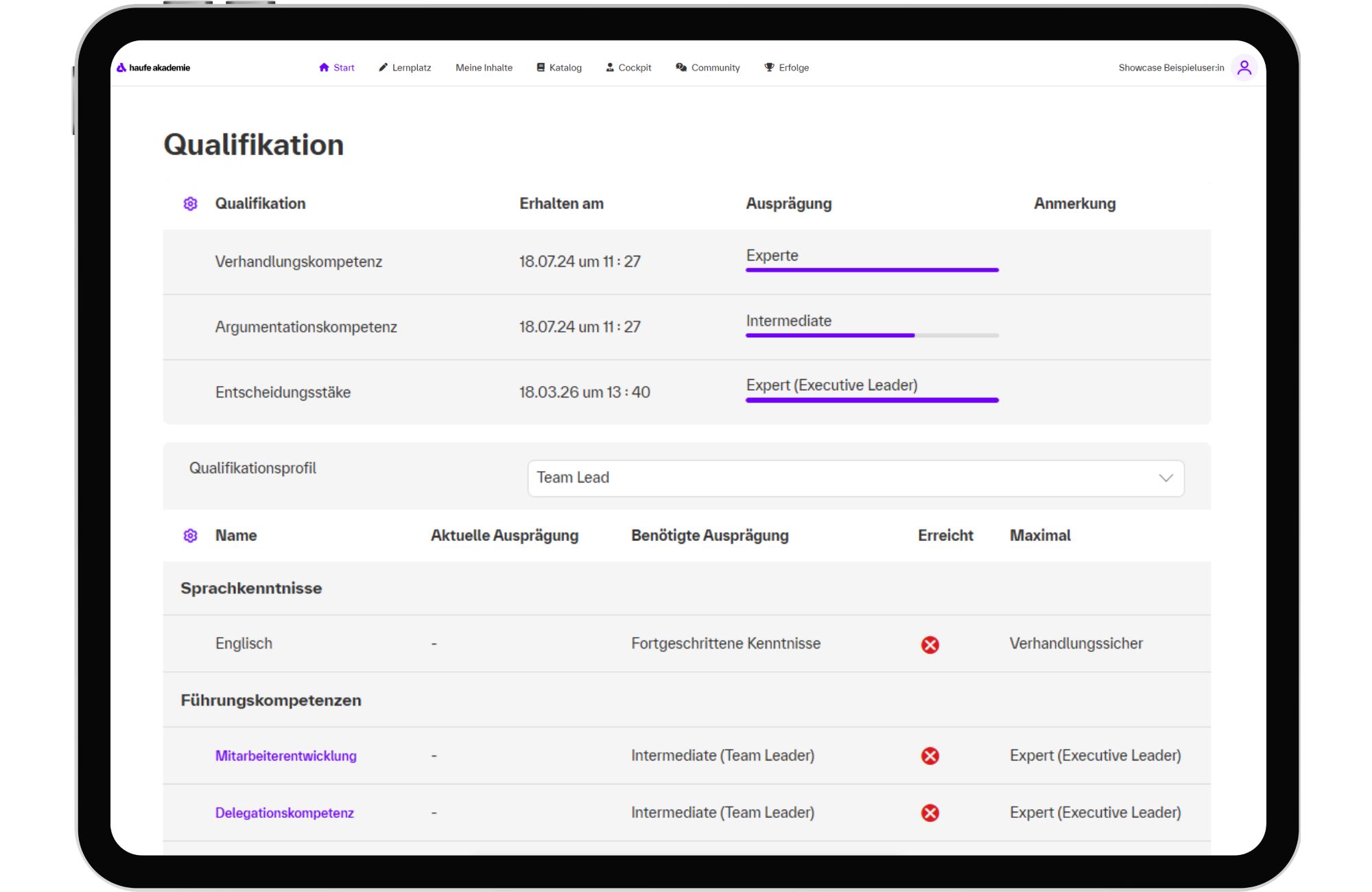This screenshot has height=892, width=1372.
Task: Click the Intermediate progress bar for Argumentationskompetenz
Action: pyautogui.click(x=872, y=335)
